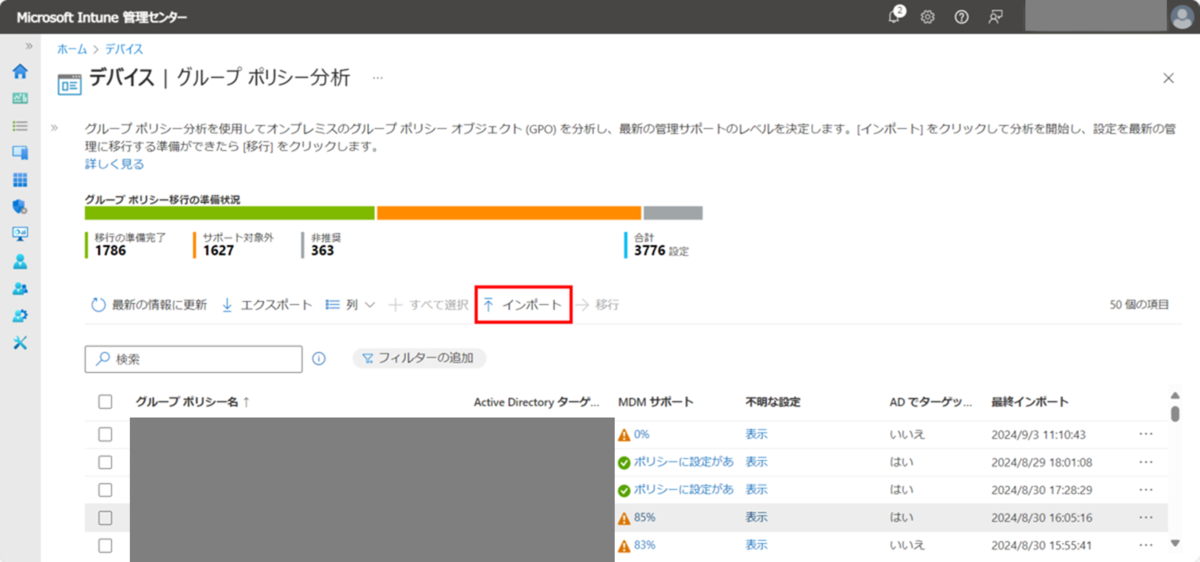
Task: Click green 移行の準備完了 progress segment
Action: (230, 213)
